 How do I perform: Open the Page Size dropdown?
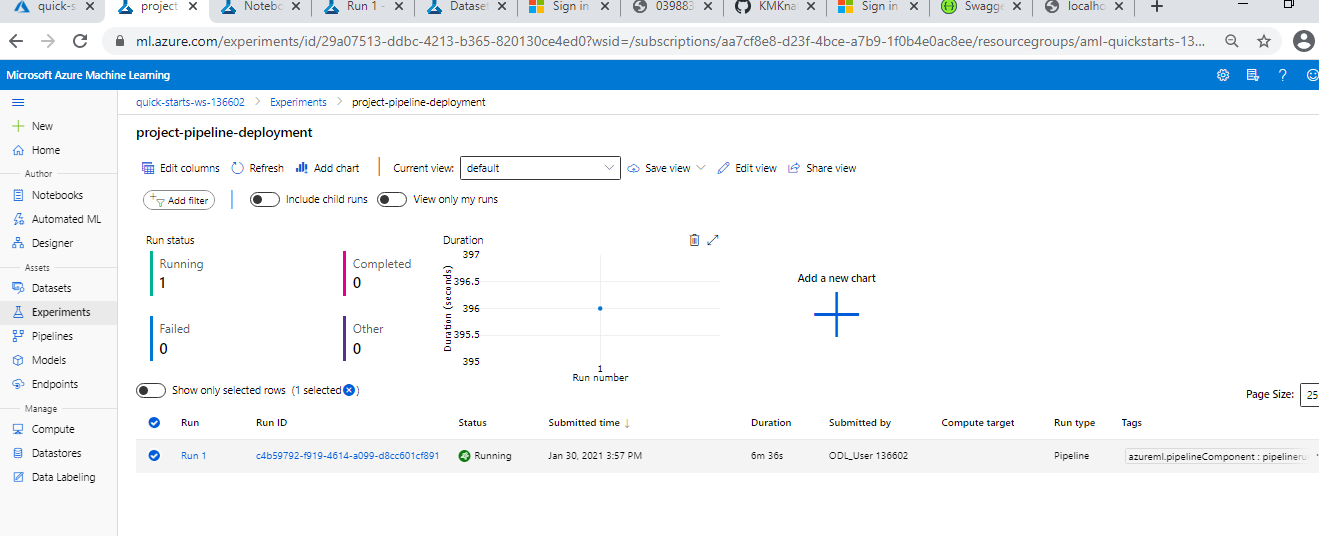(x=1309, y=394)
